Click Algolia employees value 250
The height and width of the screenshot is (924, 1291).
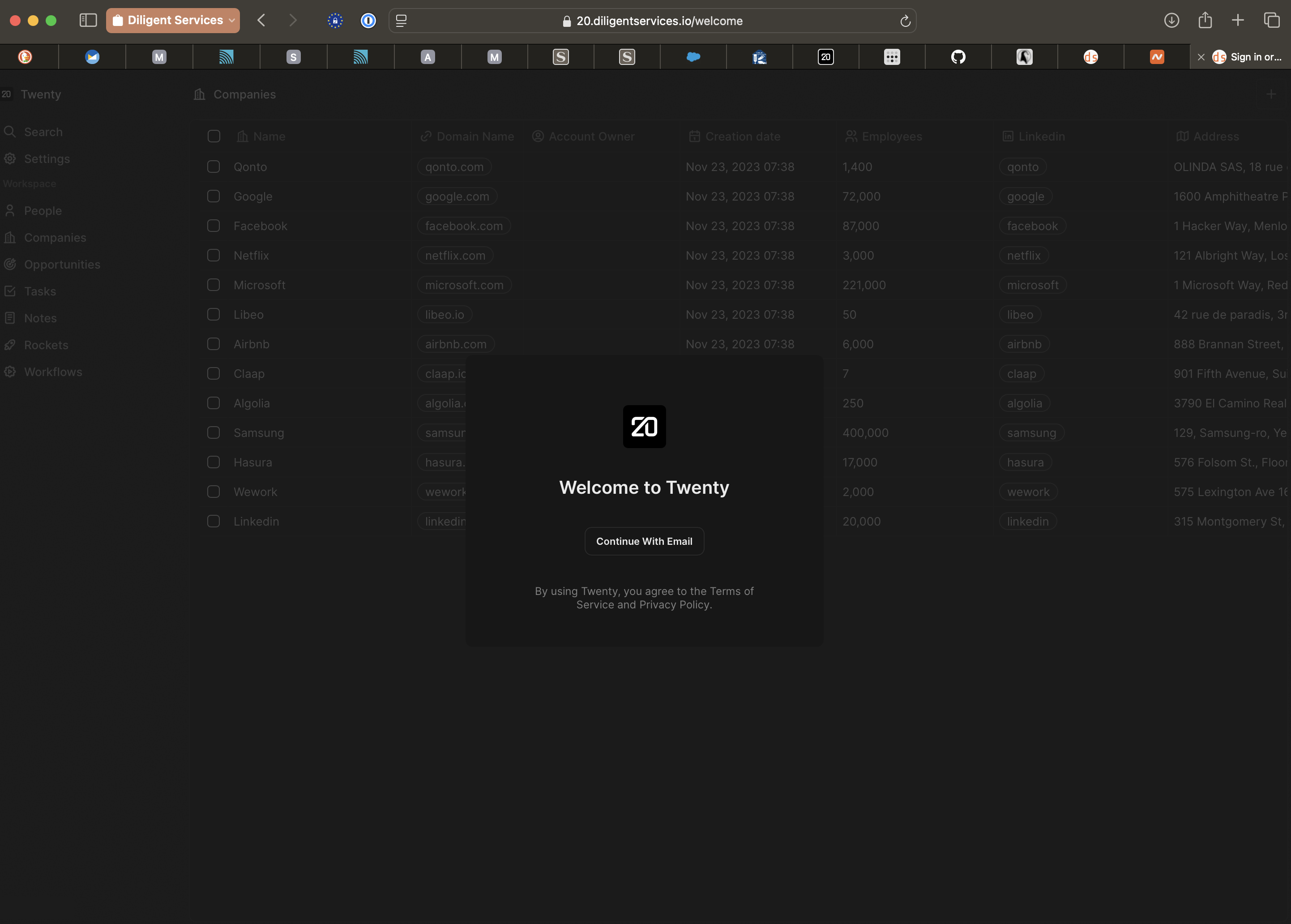(x=853, y=403)
